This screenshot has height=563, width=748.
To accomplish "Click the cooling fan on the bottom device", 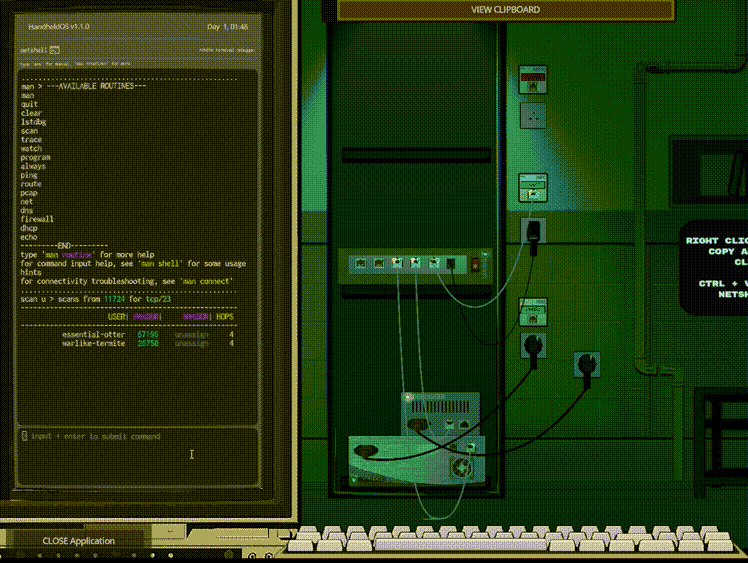I will (x=462, y=468).
